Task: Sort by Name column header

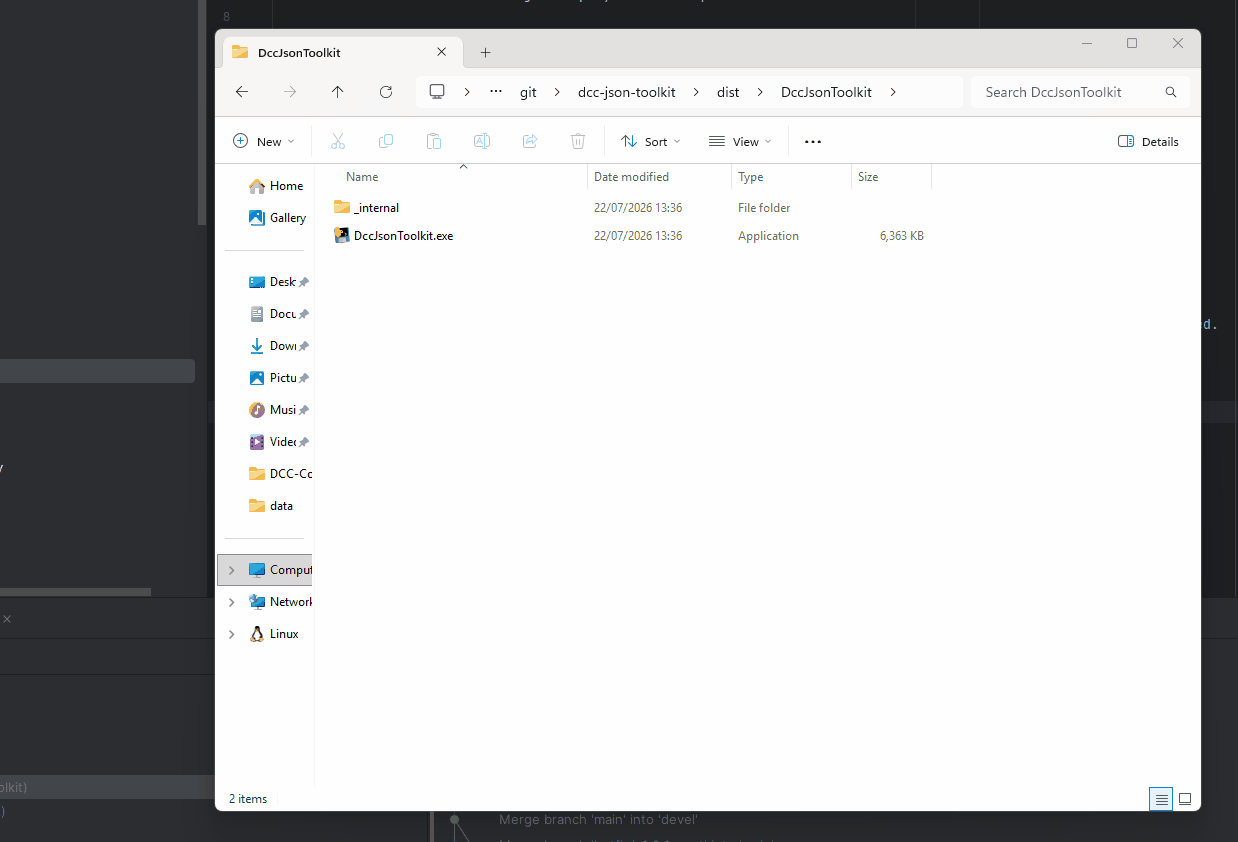Action: [362, 177]
